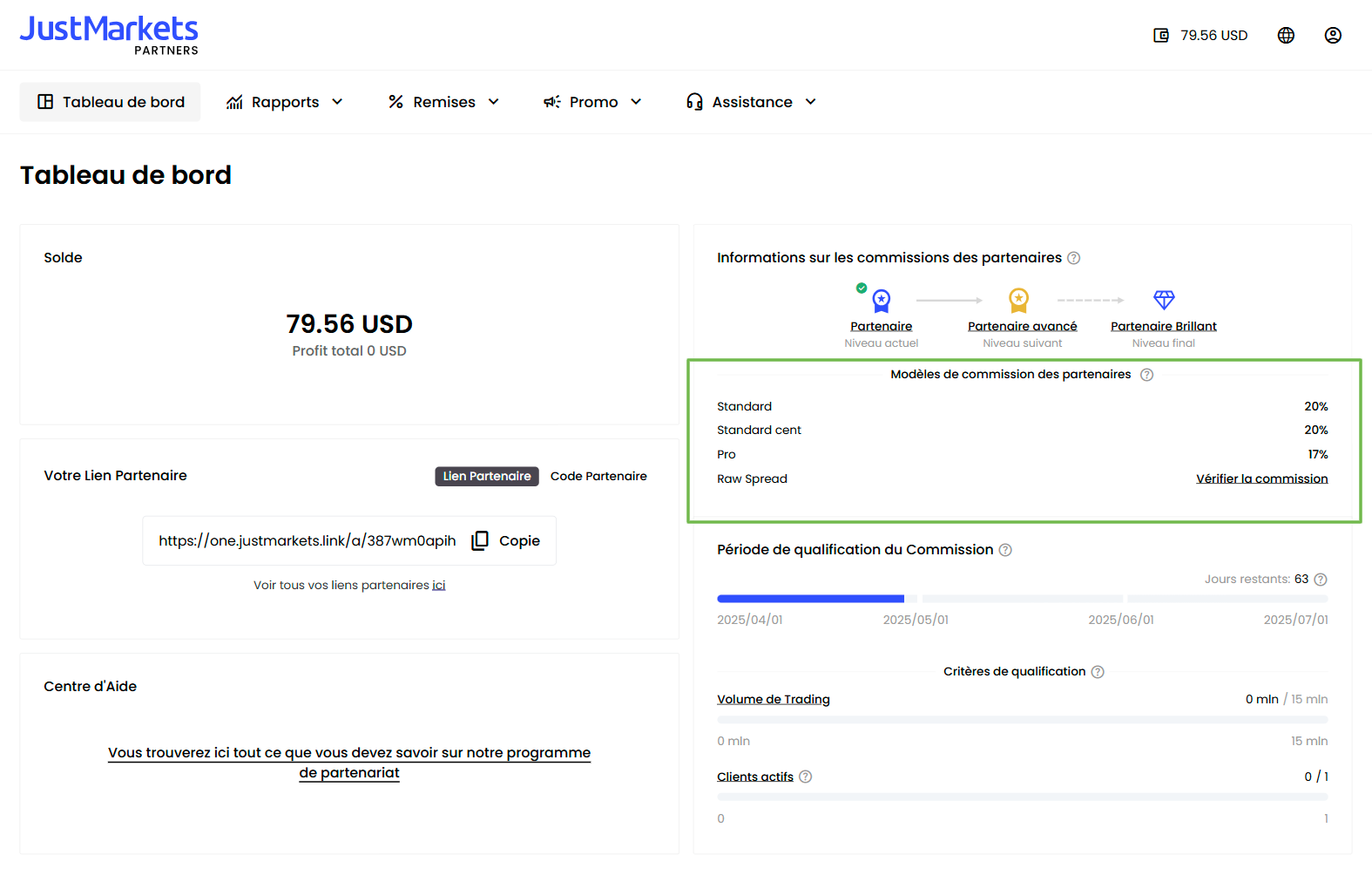The height and width of the screenshot is (882, 1372).
Task: Click the Vérifier la commission link
Action: [1261, 478]
